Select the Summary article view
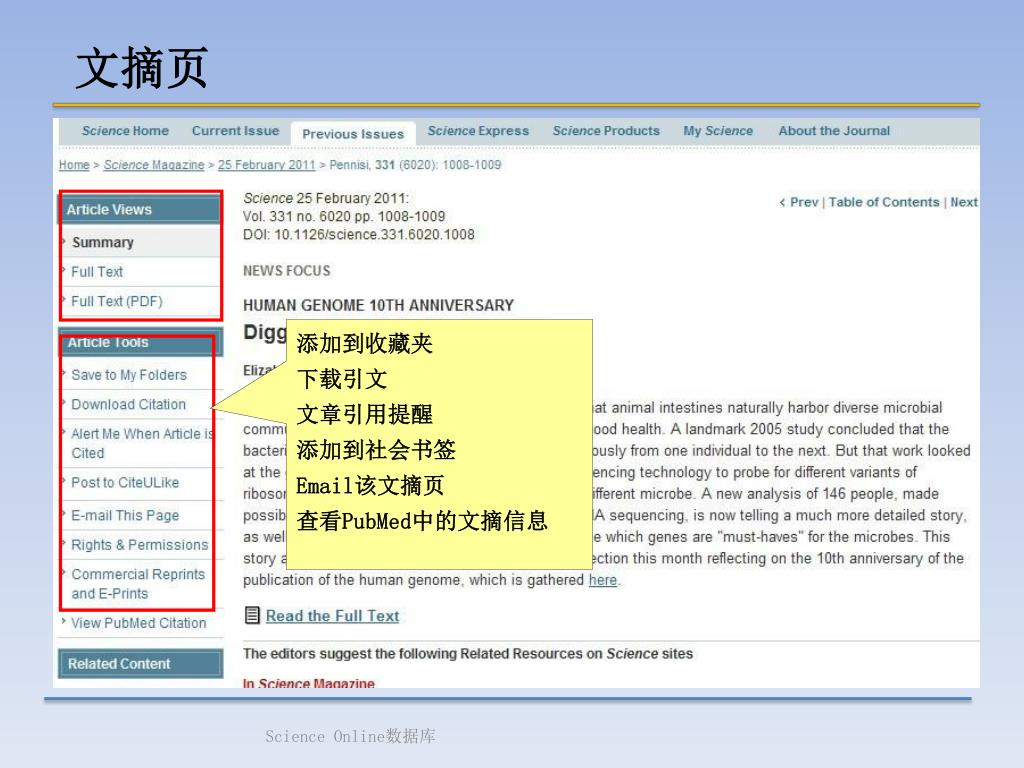 [103, 242]
